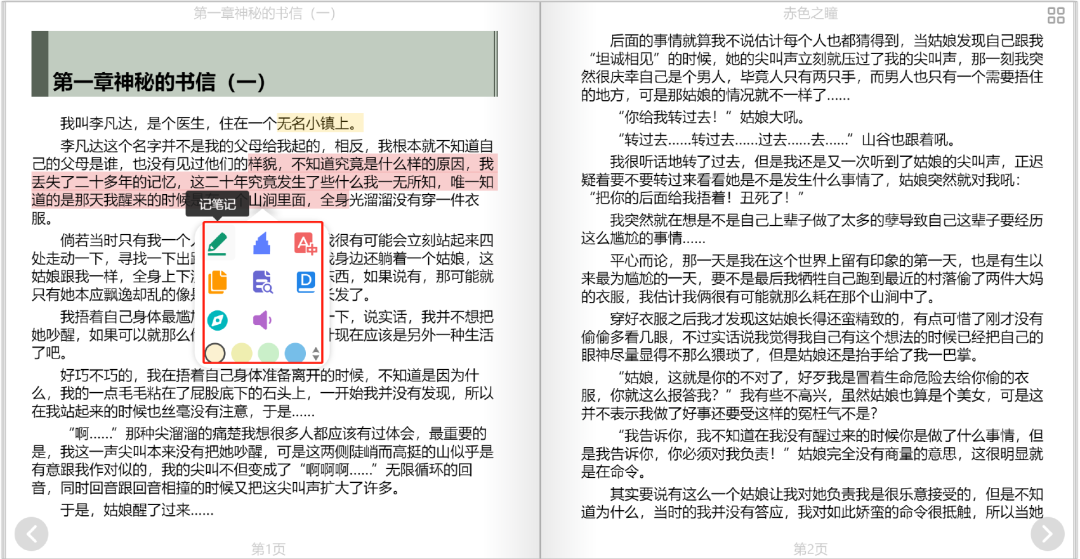Viewport: 1080px width, 559px height.
Task: Click the 第1页 page label
Action: pyautogui.click(x=267, y=548)
